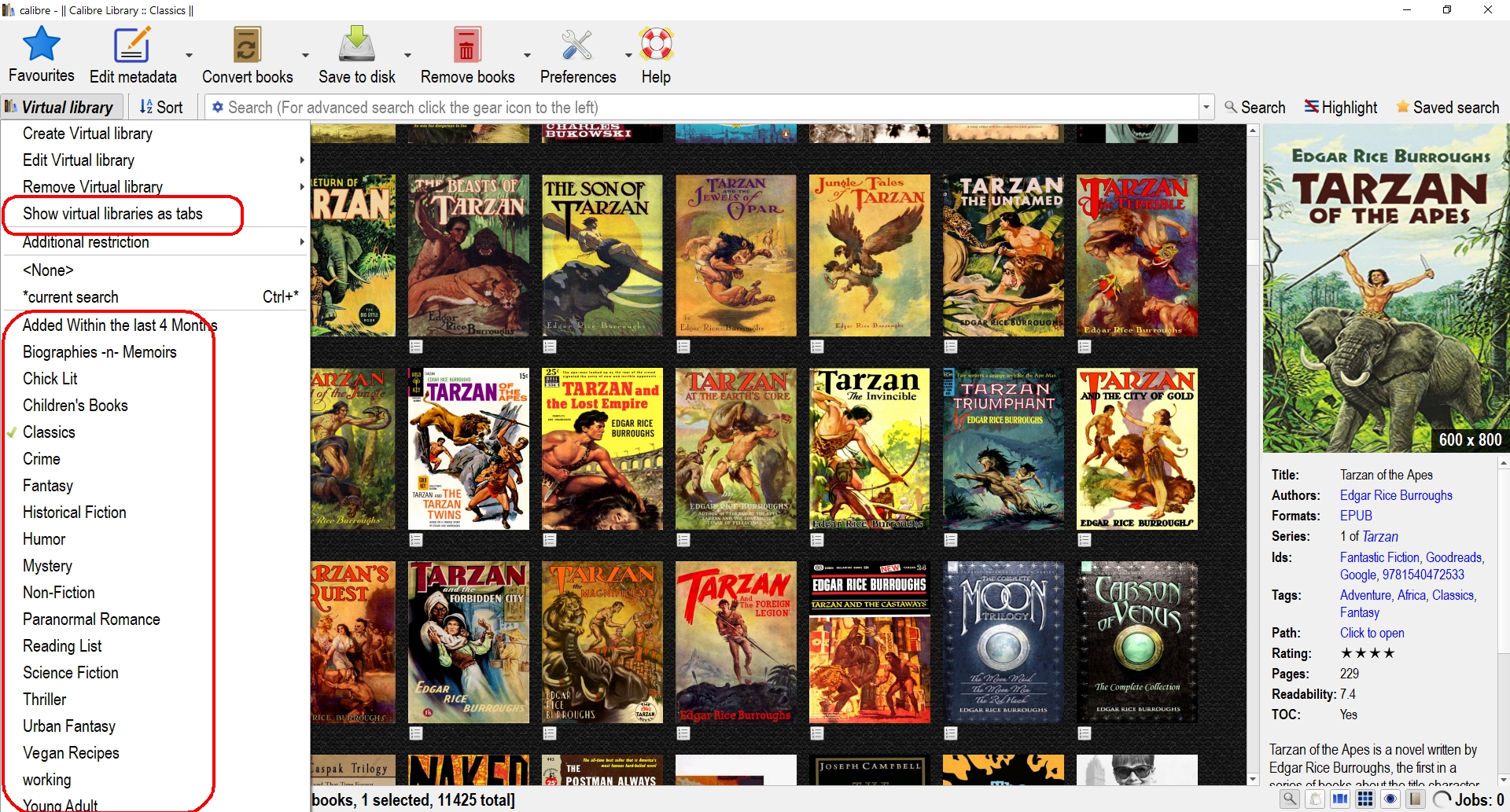This screenshot has width=1510, height=812.
Task: Click the large Tarzan of the Apes cover
Action: (x=1386, y=288)
